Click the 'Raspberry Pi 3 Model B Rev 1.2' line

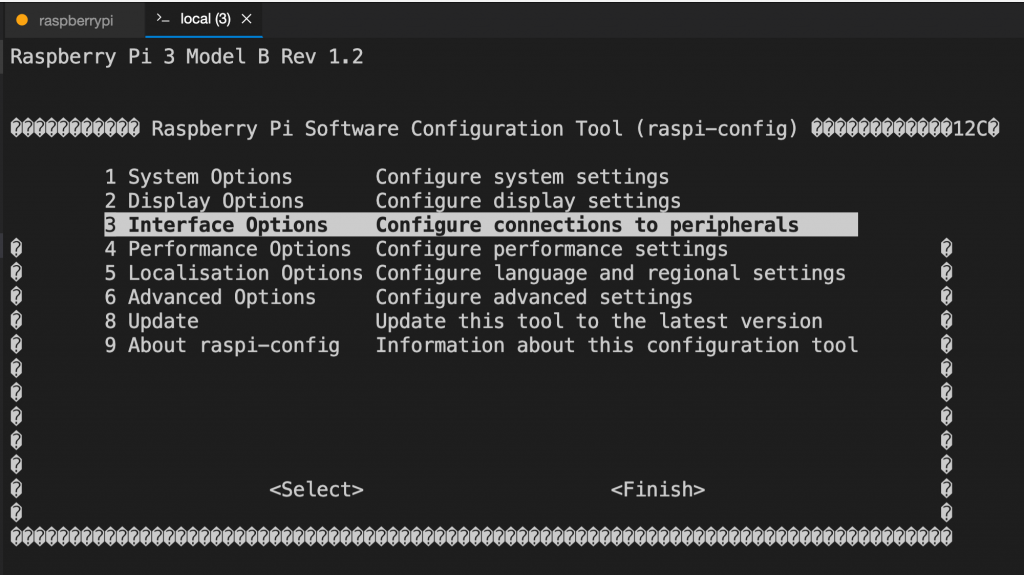pyautogui.click(x=187, y=57)
